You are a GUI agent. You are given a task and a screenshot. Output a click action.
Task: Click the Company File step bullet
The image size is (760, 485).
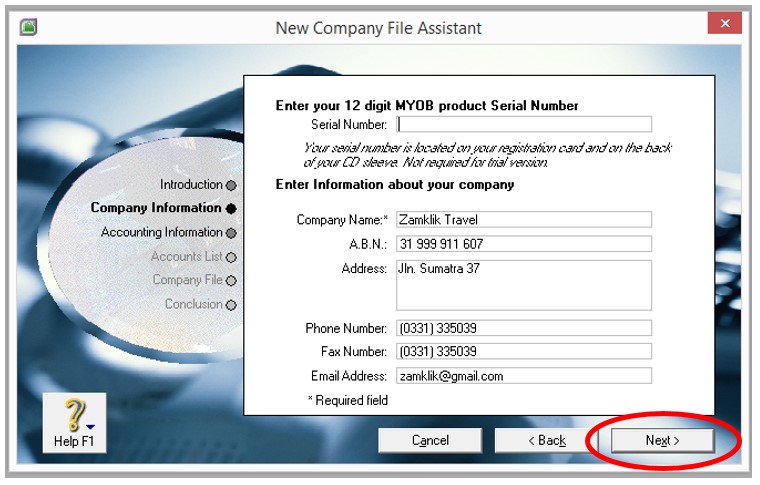(231, 281)
